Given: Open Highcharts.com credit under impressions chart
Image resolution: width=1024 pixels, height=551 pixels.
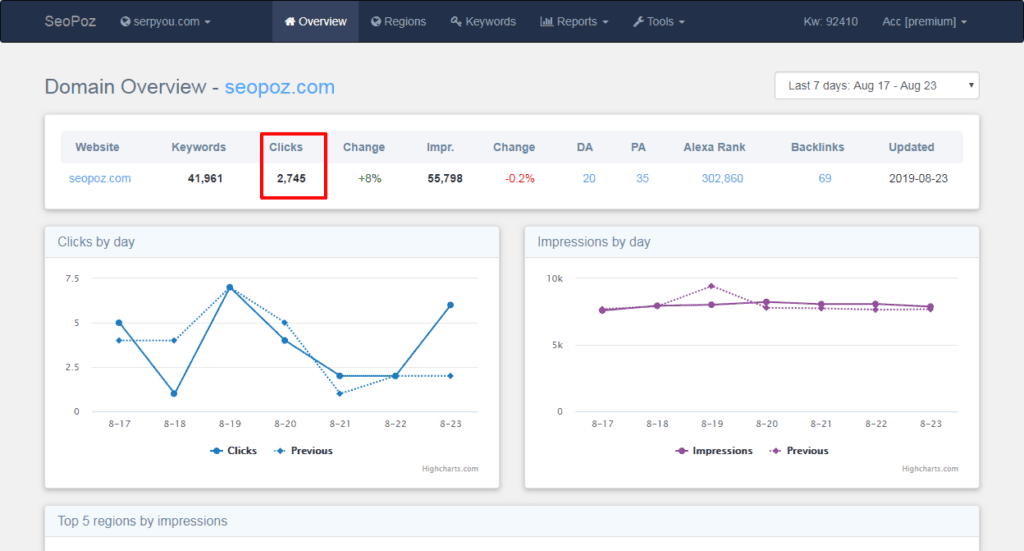Looking at the screenshot, I should click(930, 469).
